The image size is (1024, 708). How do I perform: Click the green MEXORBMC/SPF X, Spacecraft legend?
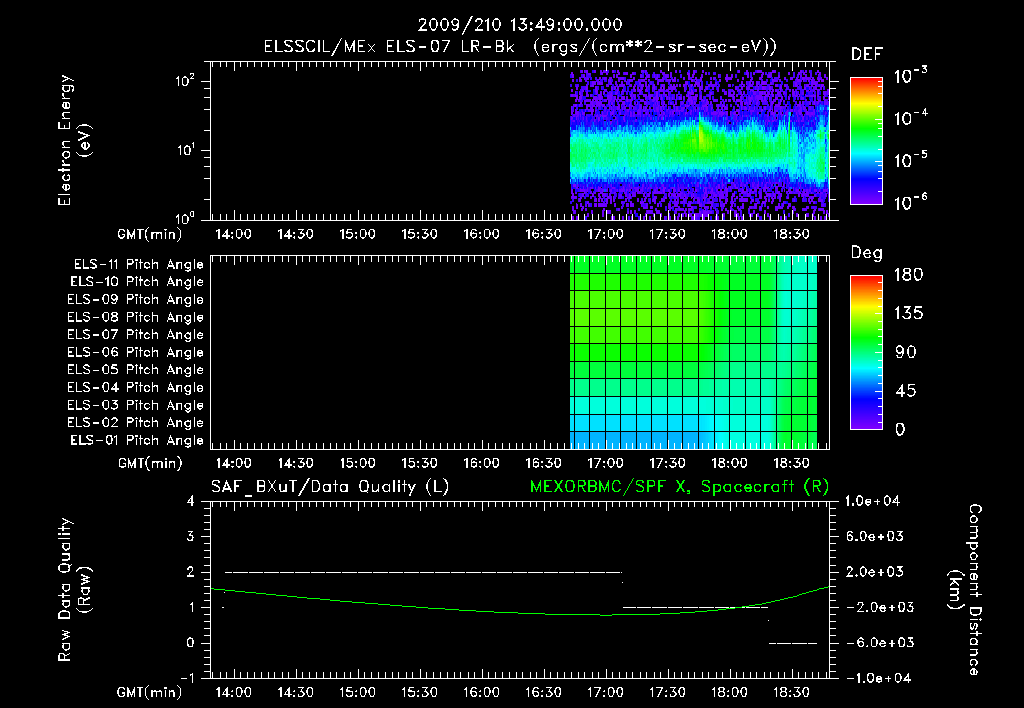(679, 487)
